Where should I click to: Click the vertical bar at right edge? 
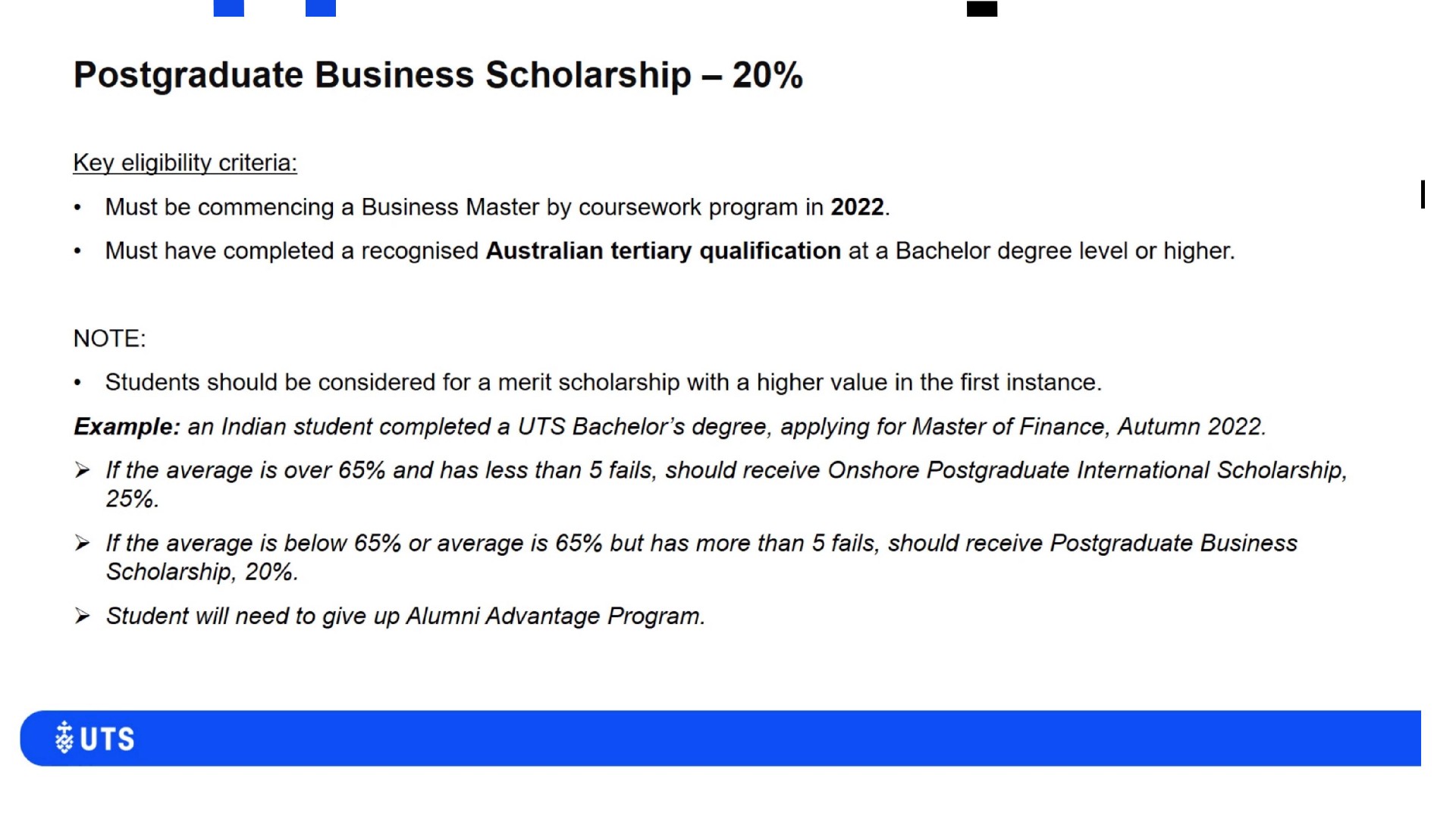click(1423, 194)
